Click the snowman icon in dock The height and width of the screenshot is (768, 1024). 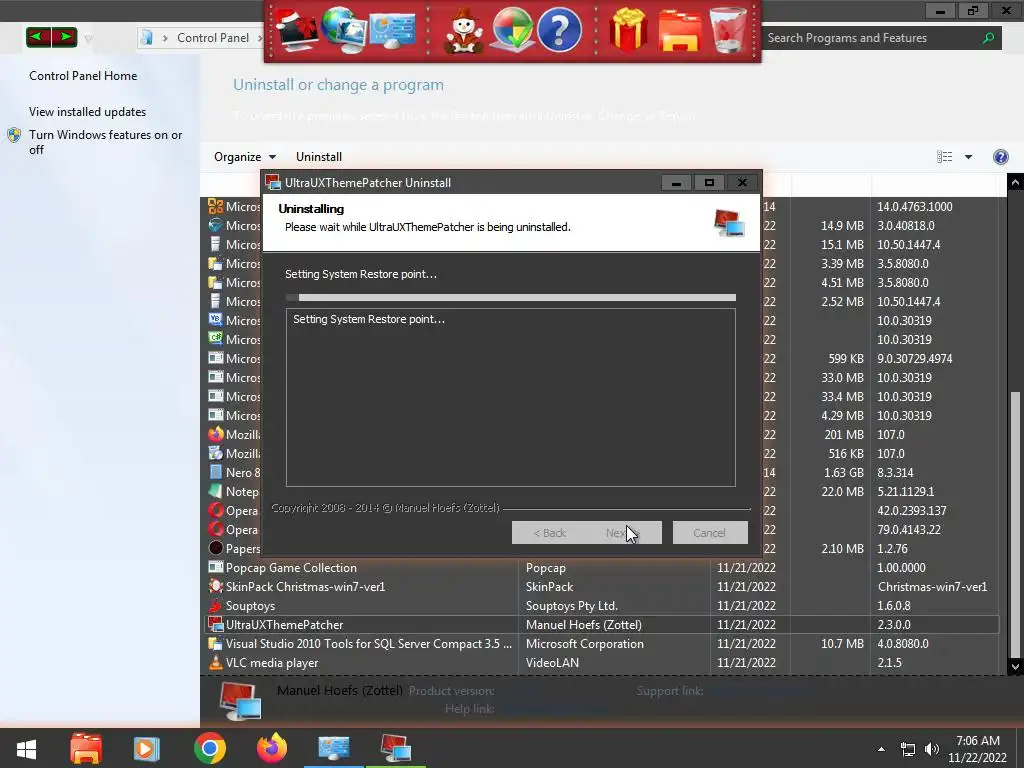point(464,31)
